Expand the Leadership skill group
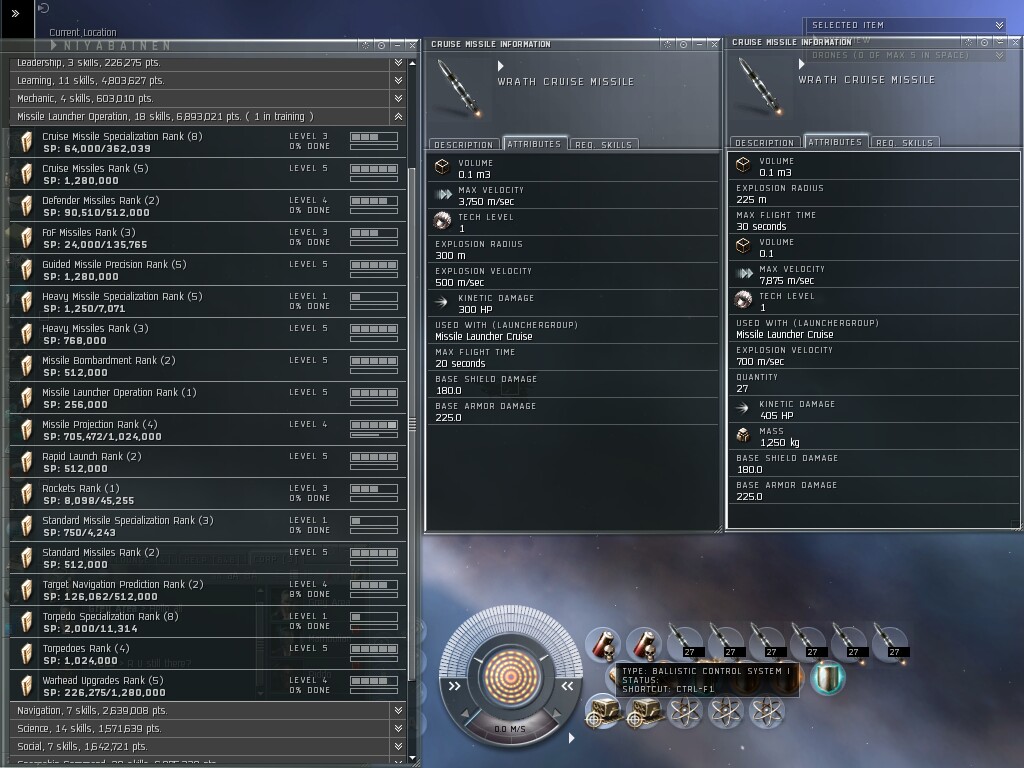Image resolution: width=1024 pixels, height=768 pixels. tap(398, 63)
